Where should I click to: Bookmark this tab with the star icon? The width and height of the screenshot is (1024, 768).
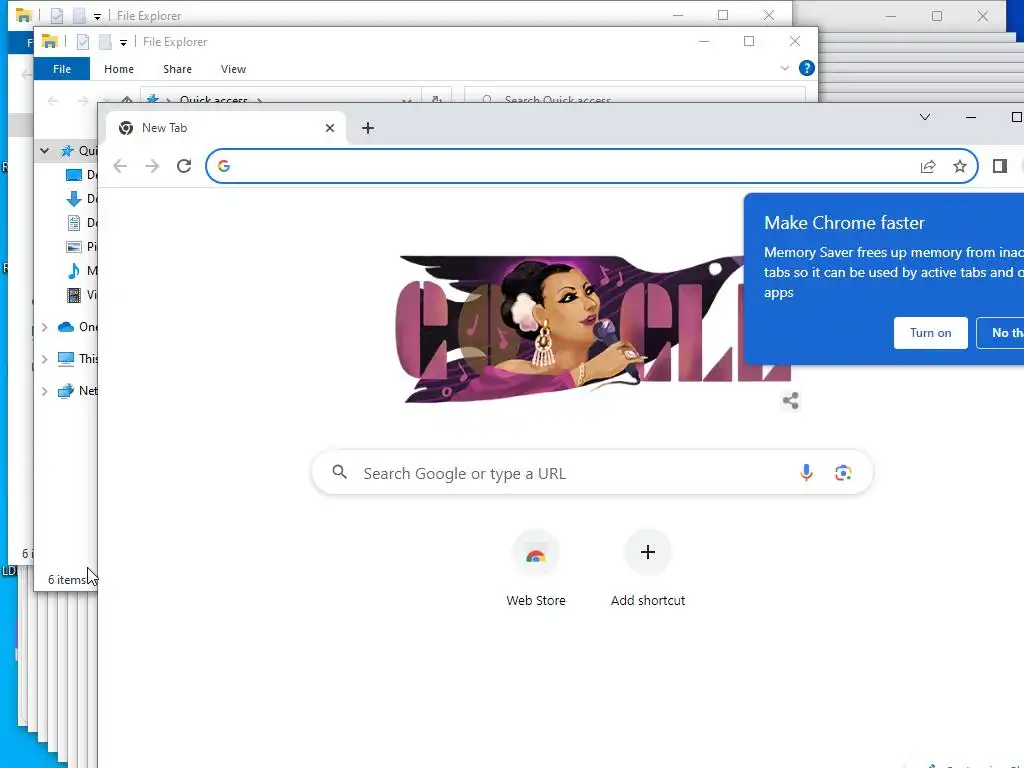(x=959, y=166)
